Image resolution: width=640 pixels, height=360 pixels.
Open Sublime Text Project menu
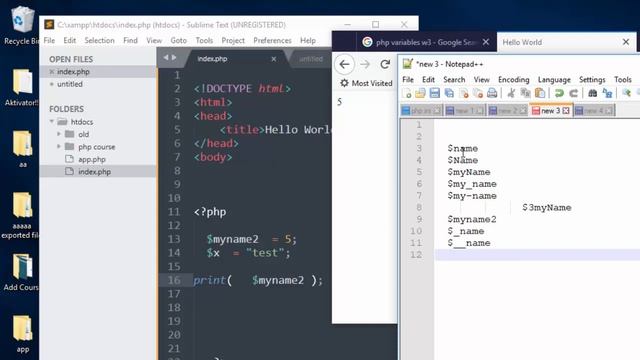pyautogui.click(x=233, y=40)
